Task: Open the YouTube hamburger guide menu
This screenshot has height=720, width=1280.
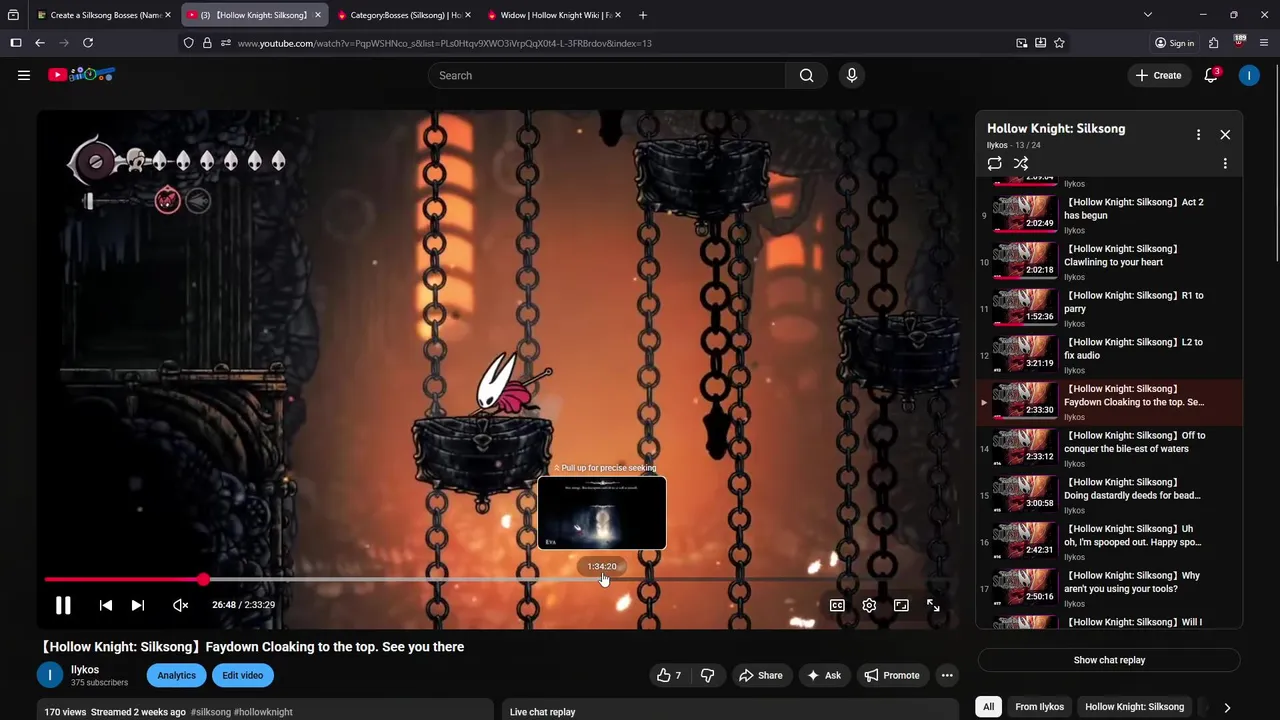Action: (x=24, y=75)
